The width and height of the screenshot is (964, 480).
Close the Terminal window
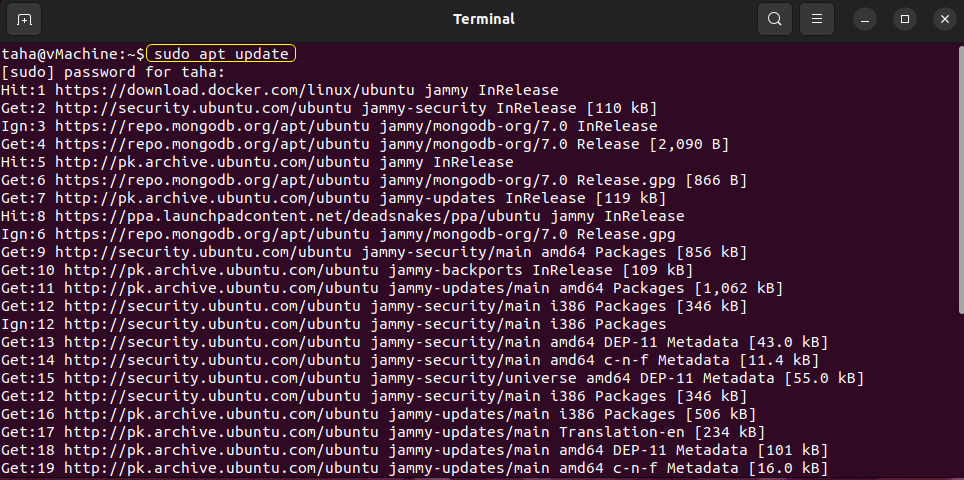click(x=945, y=20)
